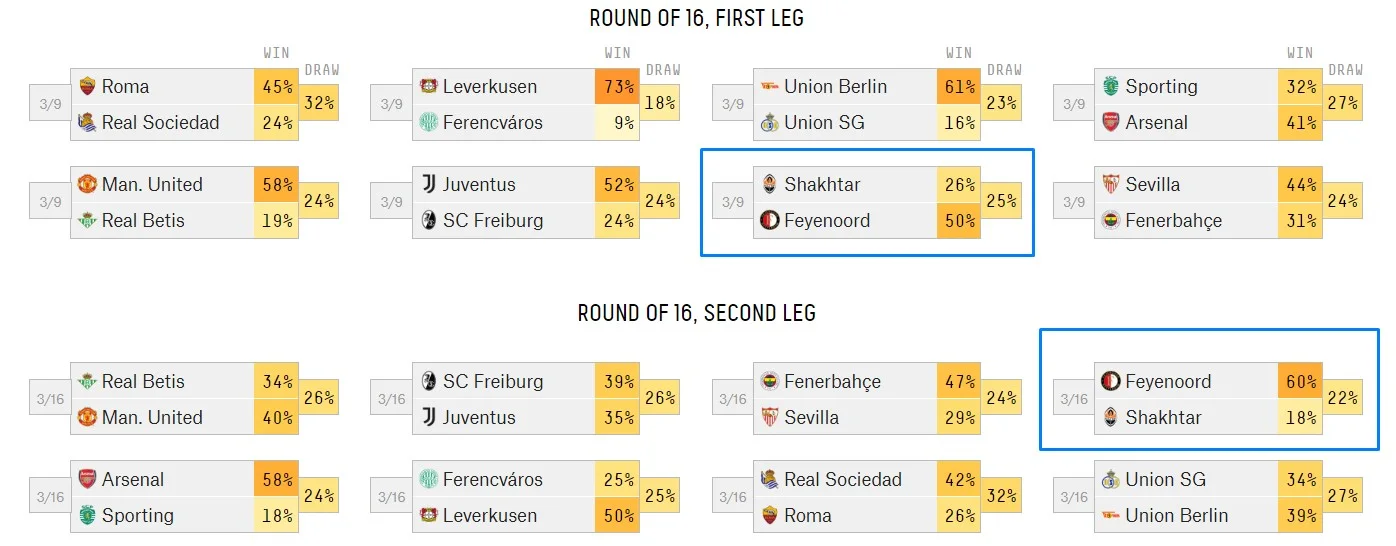This screenshot has width=1396, height=546.
Task: Click Feyenoord 60% win probability cell
Action: [x=1300, y=381]
